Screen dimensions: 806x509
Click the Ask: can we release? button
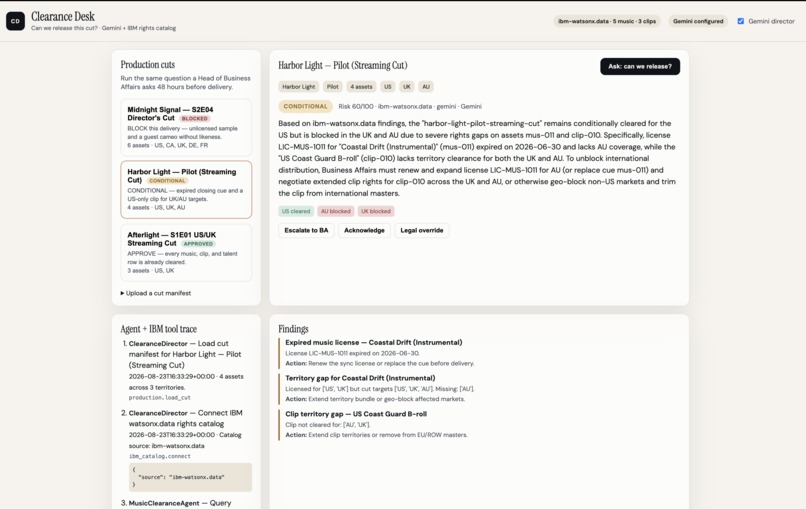(x=639, y=66)
